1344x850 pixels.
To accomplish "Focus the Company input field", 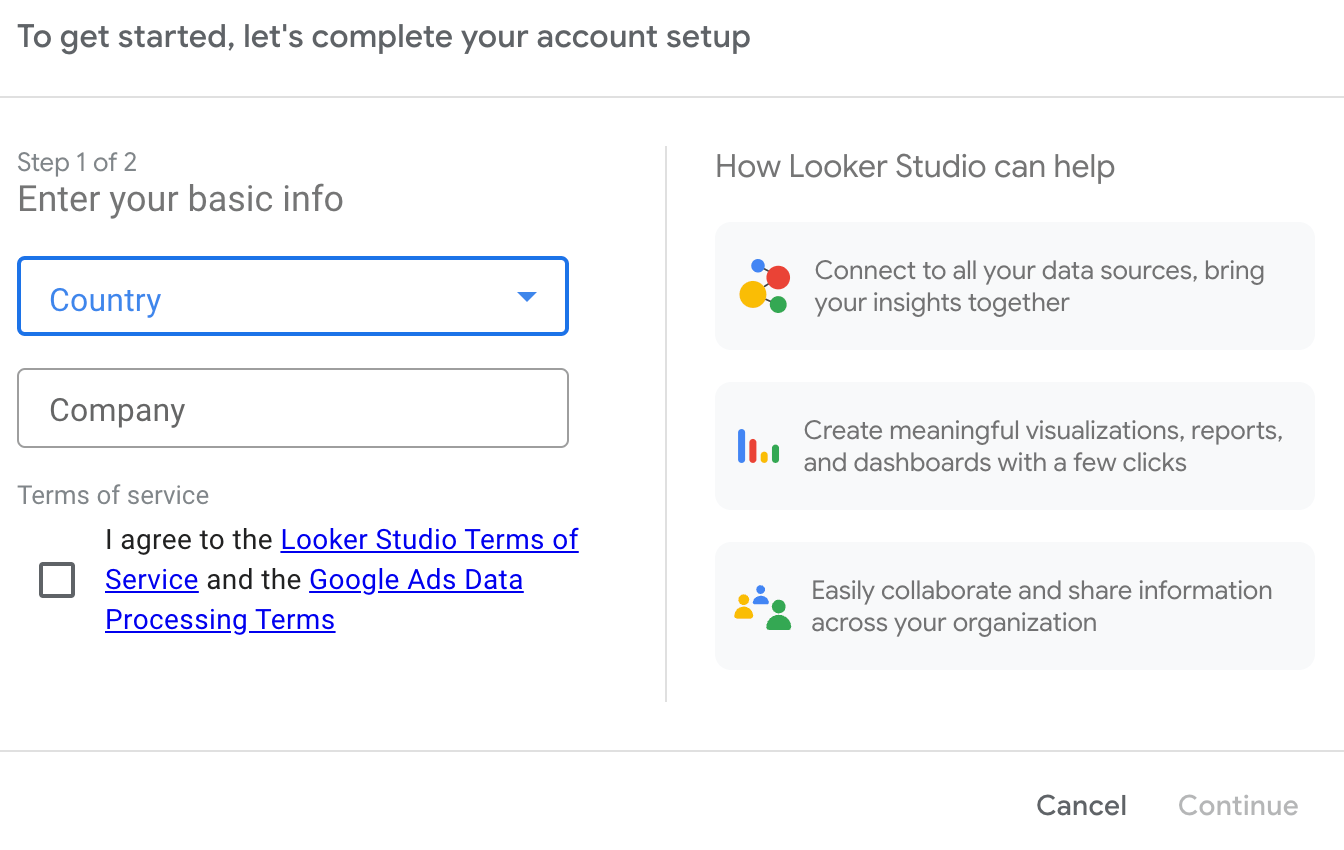I will click(x=292, y=409).
